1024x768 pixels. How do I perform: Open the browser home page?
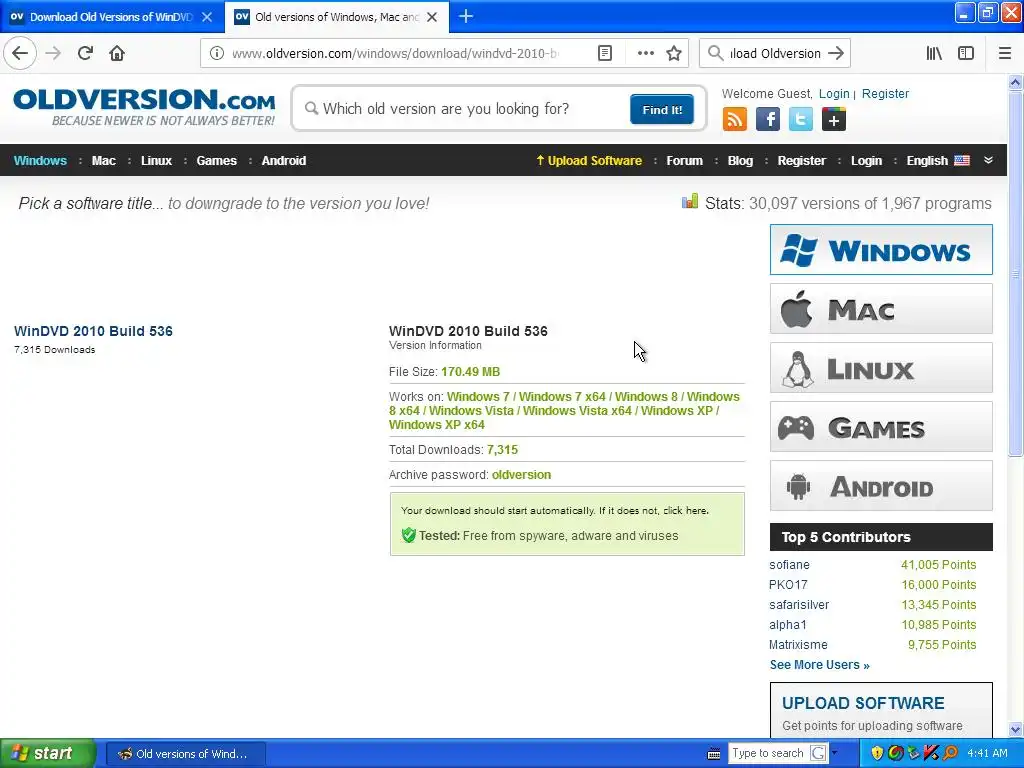coord(117,53)
